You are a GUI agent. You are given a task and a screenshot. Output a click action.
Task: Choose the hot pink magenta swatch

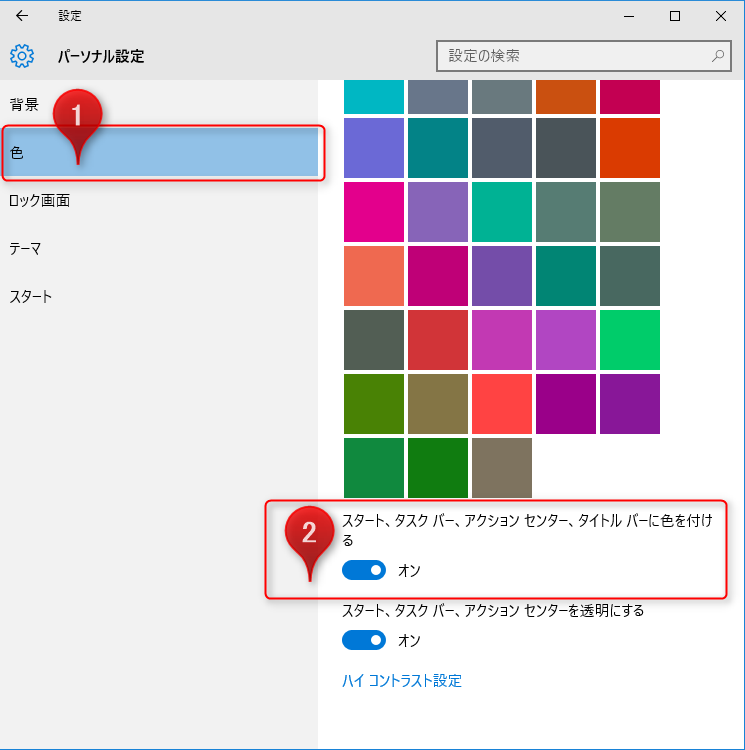[374, 212]
